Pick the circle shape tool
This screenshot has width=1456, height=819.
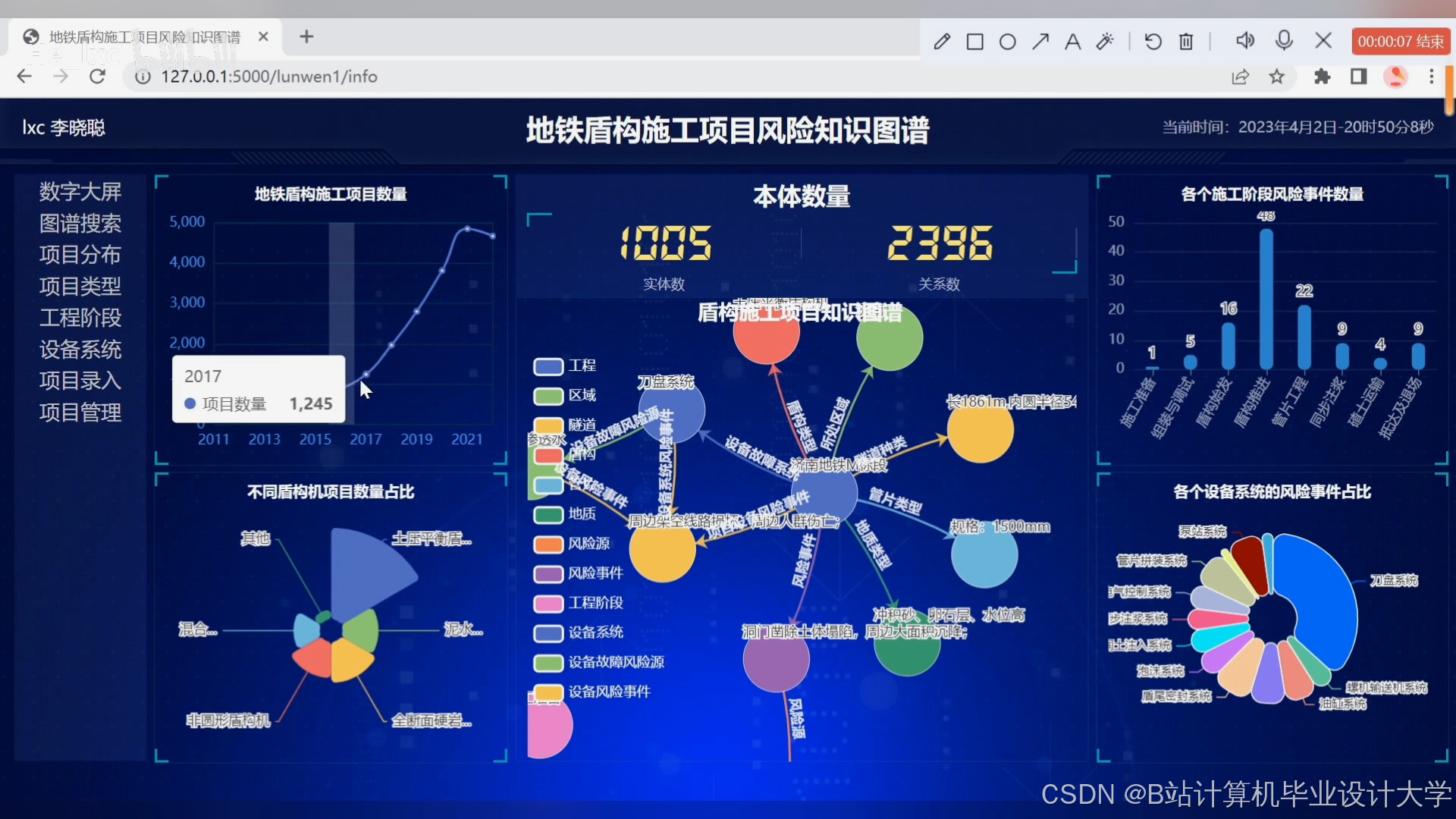click(x=1008, y=42)
